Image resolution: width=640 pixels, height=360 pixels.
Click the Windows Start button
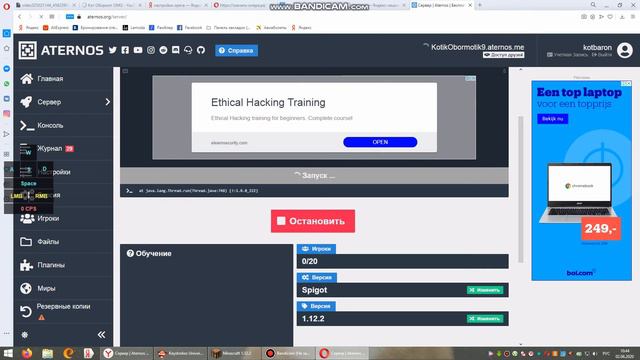click(x=8, y=353)
